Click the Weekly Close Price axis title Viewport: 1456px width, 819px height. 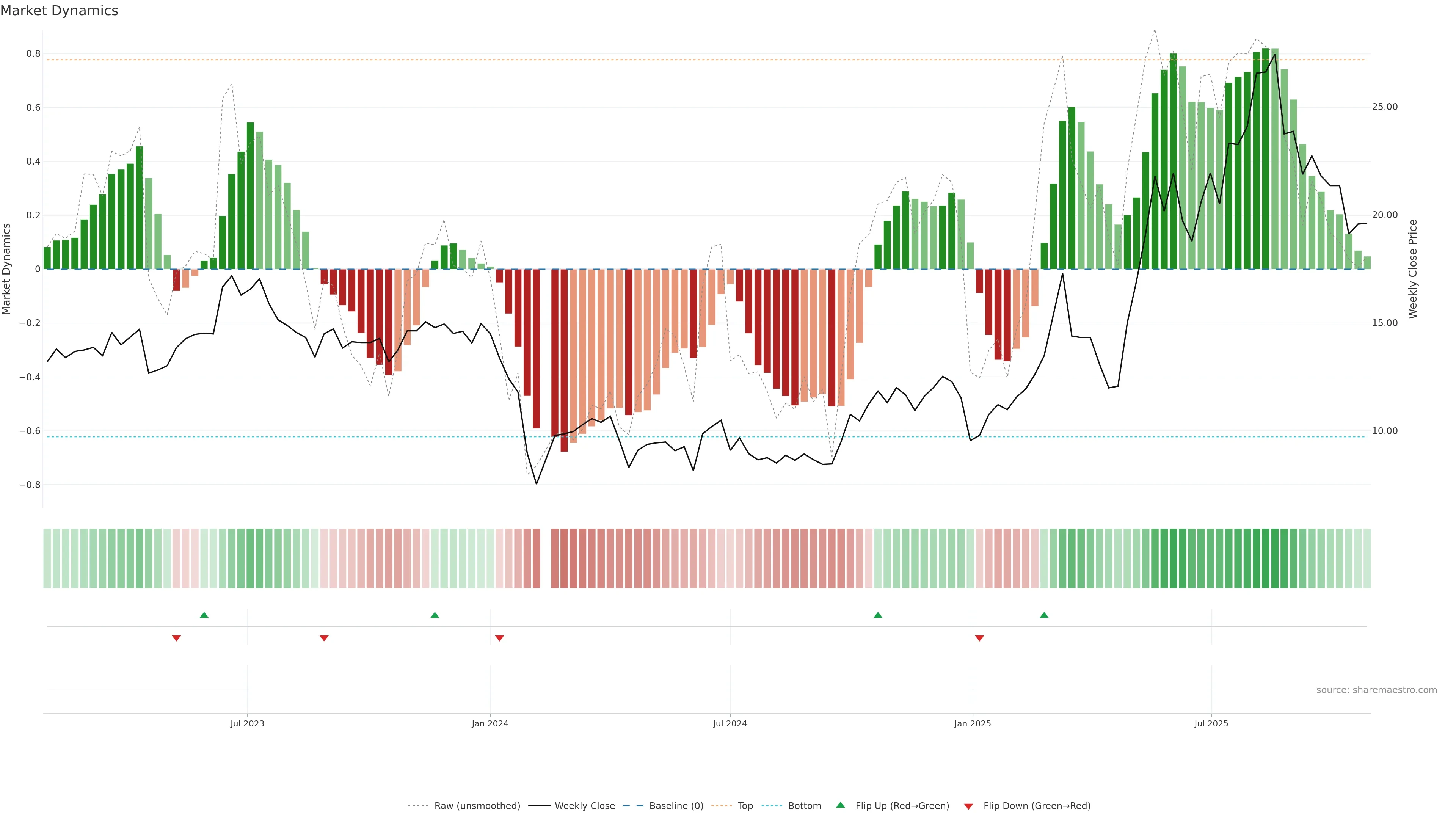(x=1412, y=269)
